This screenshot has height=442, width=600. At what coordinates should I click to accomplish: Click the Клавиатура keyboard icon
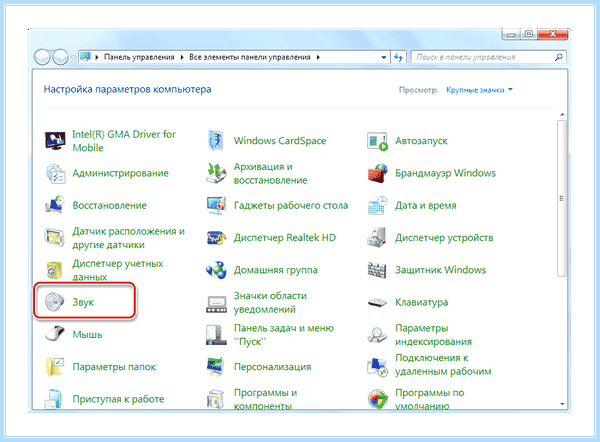click(377, 303)
